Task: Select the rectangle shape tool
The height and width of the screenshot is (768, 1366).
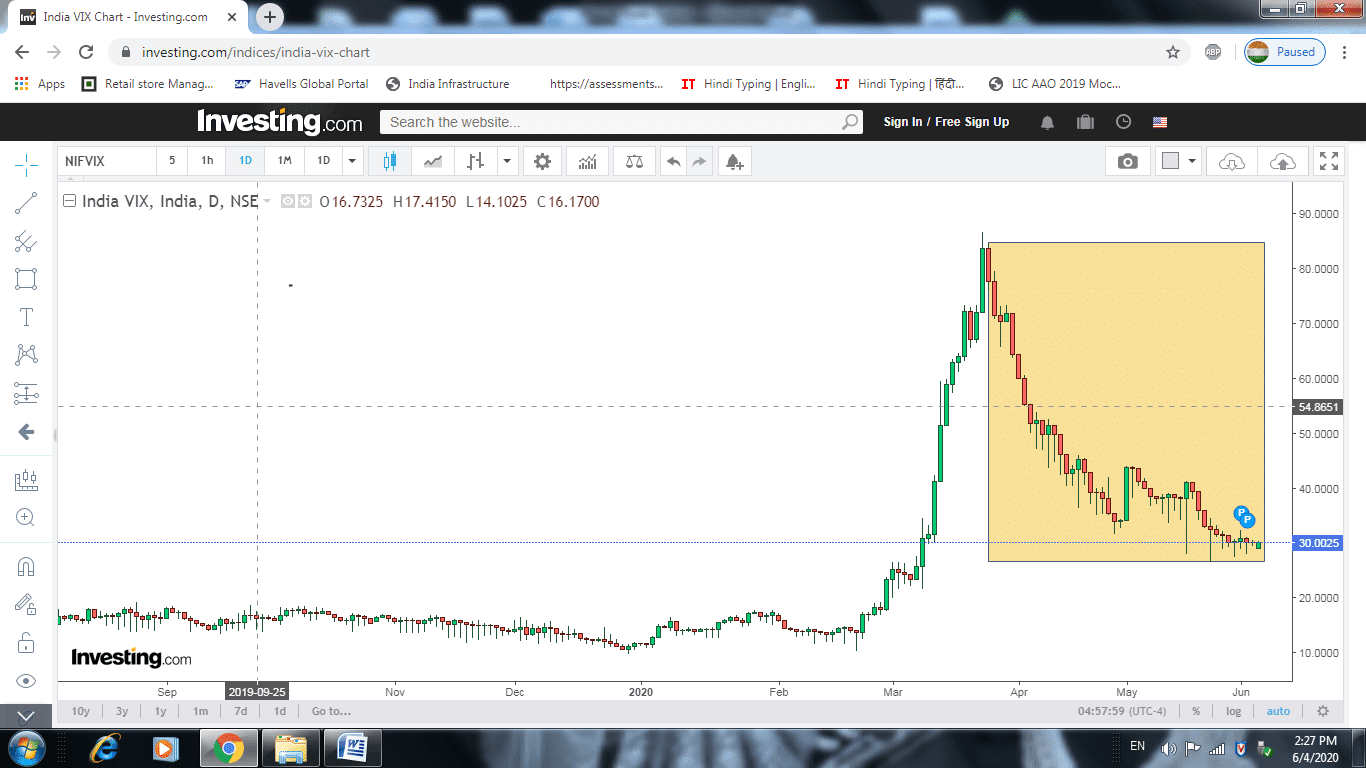Action: (26, 279)
